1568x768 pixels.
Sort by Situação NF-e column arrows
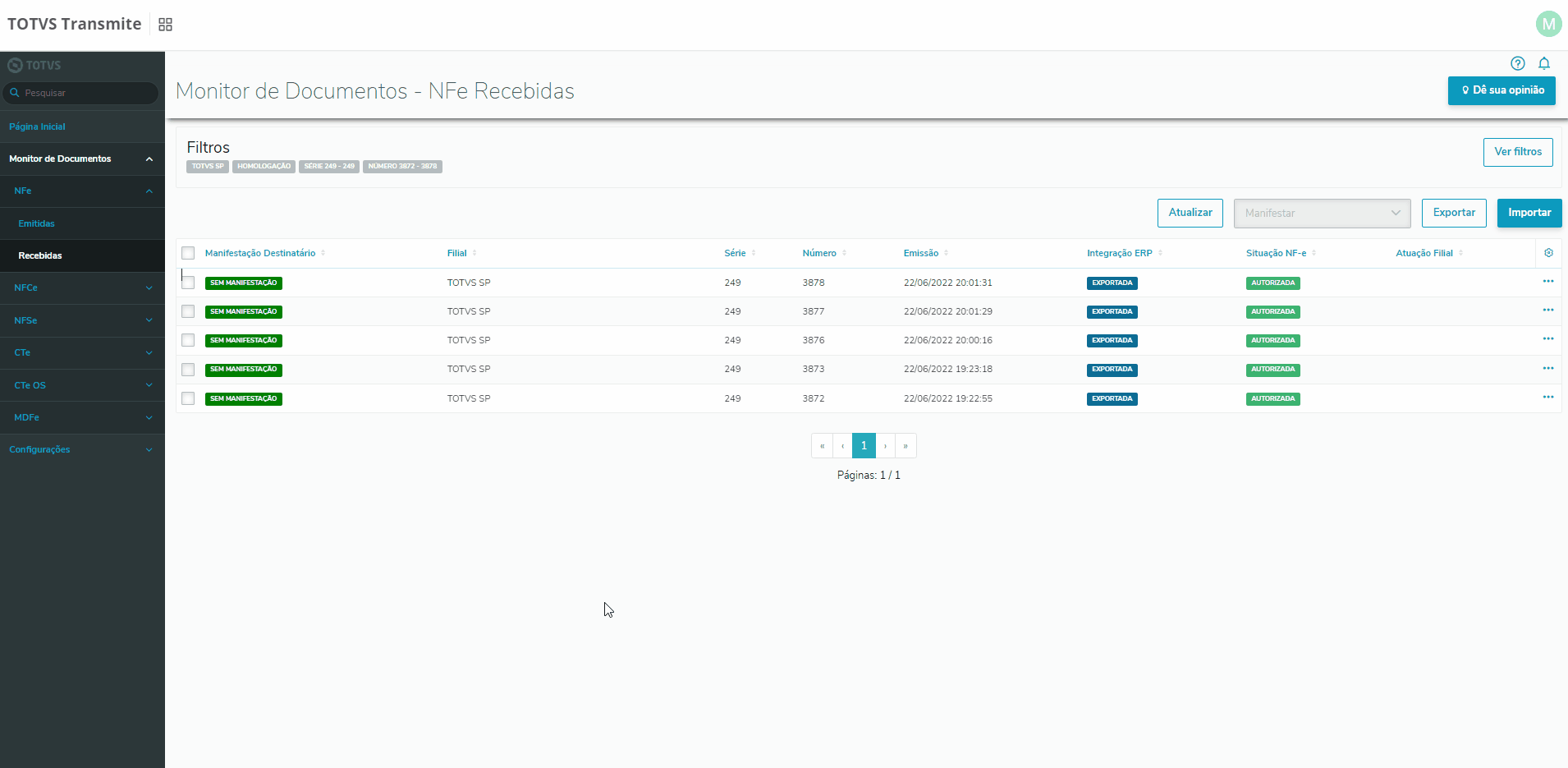(x=1314, y=253)
